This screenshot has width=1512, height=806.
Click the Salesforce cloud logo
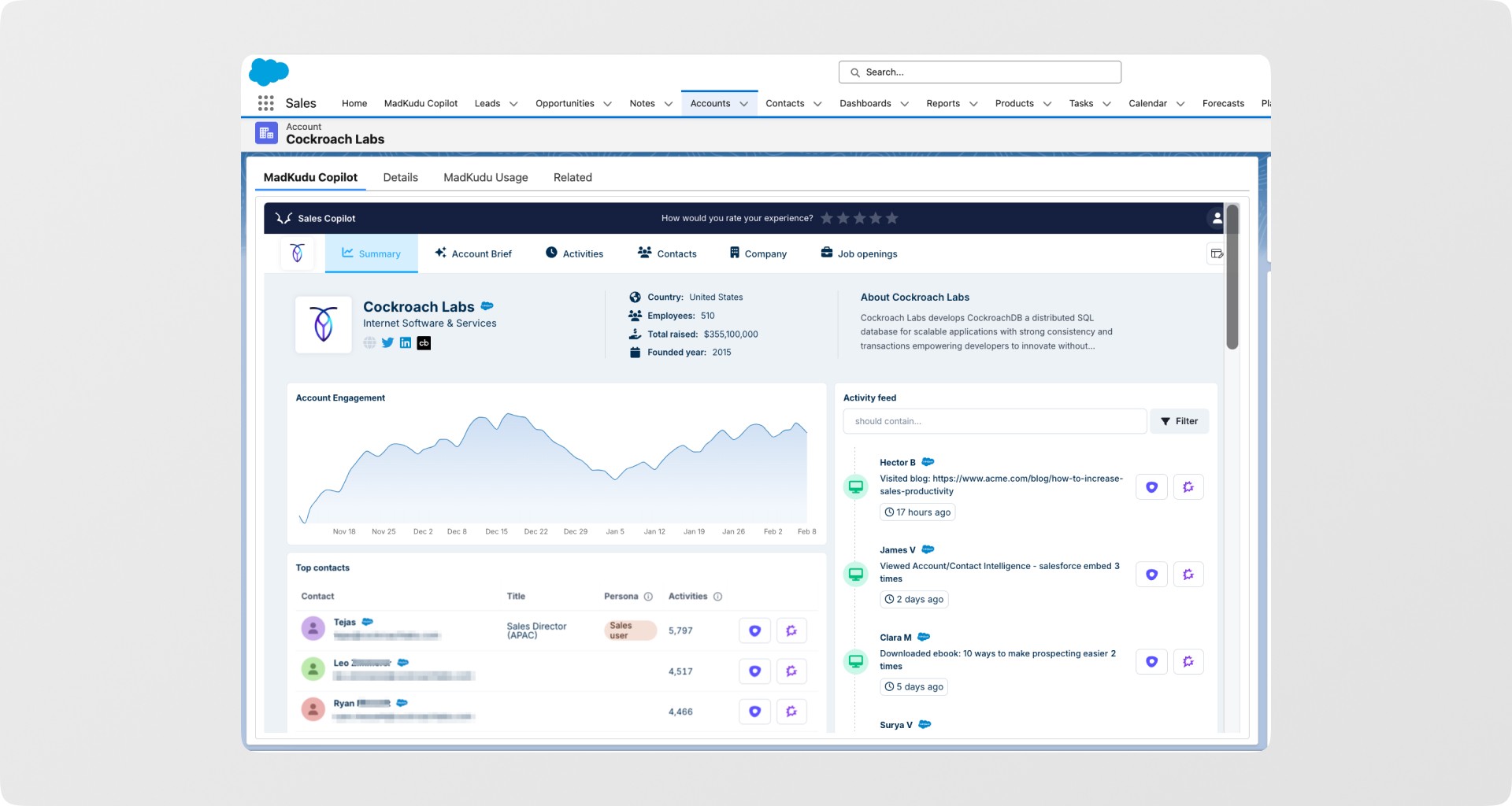tap(269, 72)
